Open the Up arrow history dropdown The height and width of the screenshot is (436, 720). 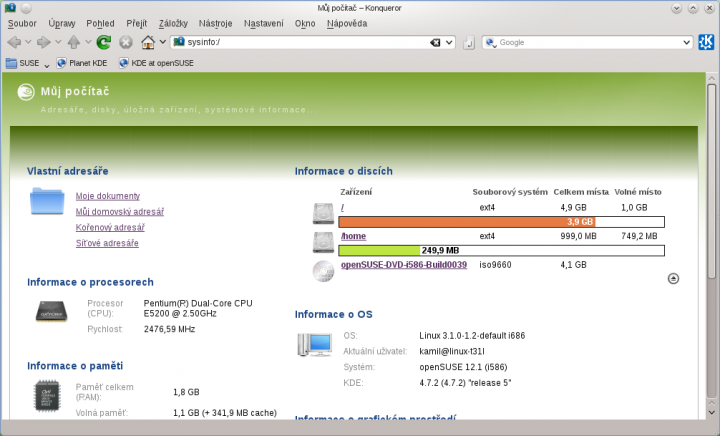pyautogui.click(x=88, y=42)
